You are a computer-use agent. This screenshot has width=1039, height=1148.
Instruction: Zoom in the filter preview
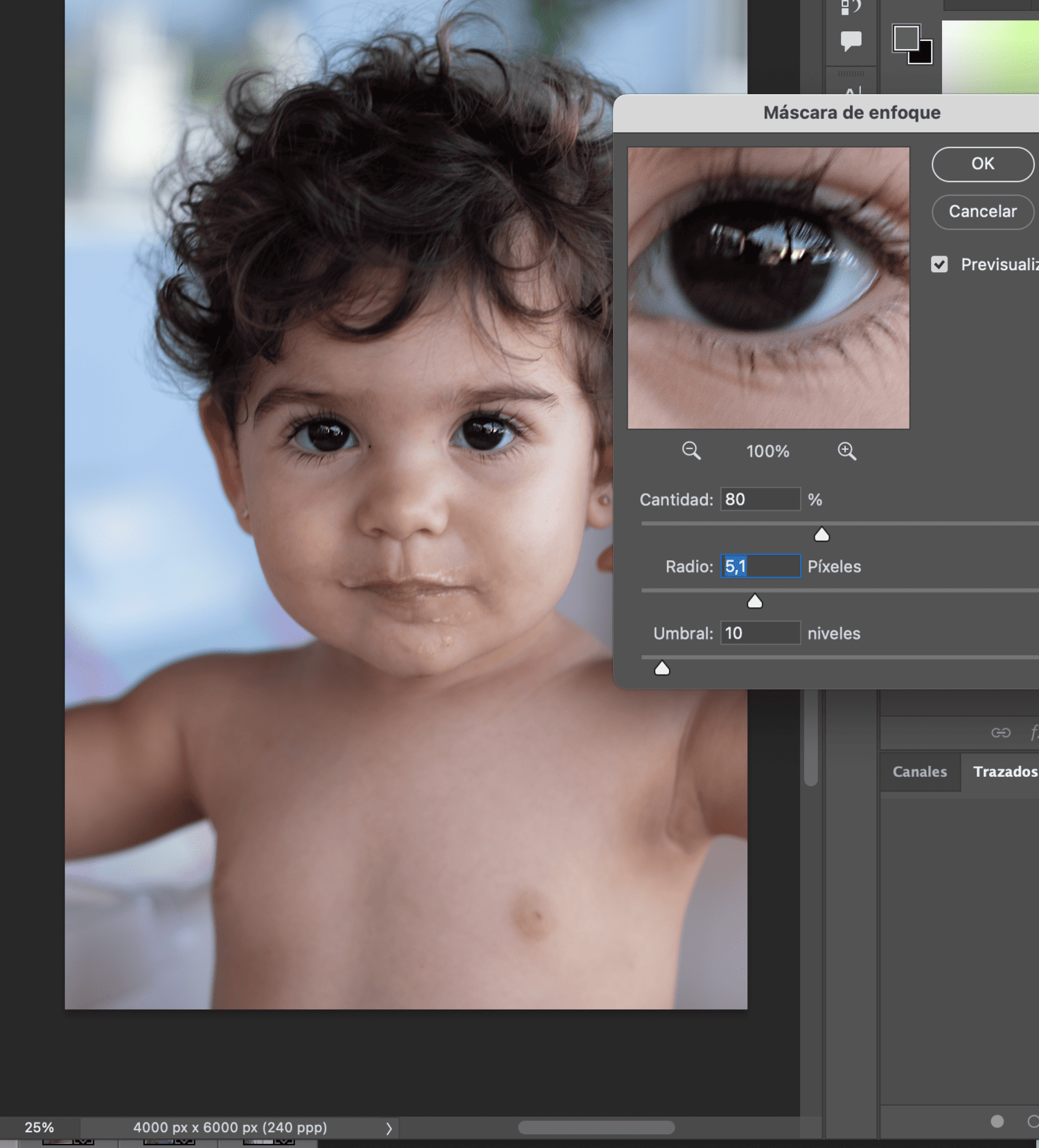[846, 451]
